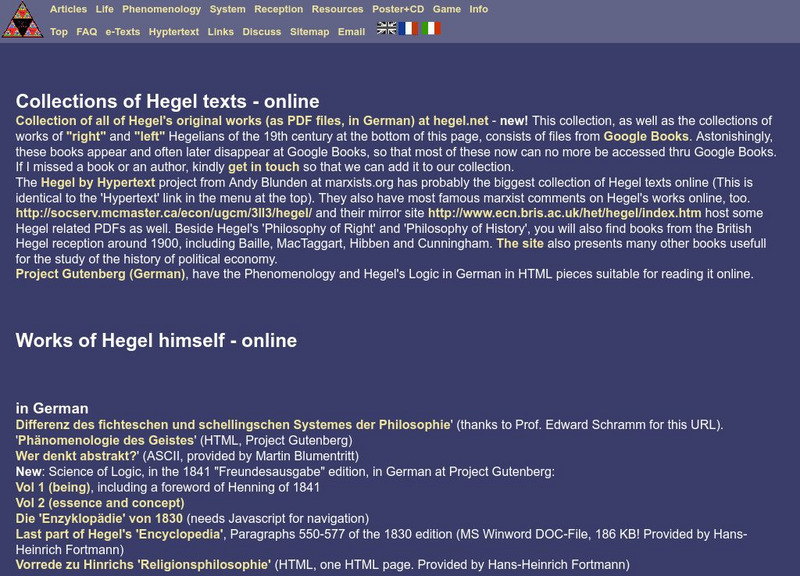
Task: Open the System menu item
Action: pos(228,9)
